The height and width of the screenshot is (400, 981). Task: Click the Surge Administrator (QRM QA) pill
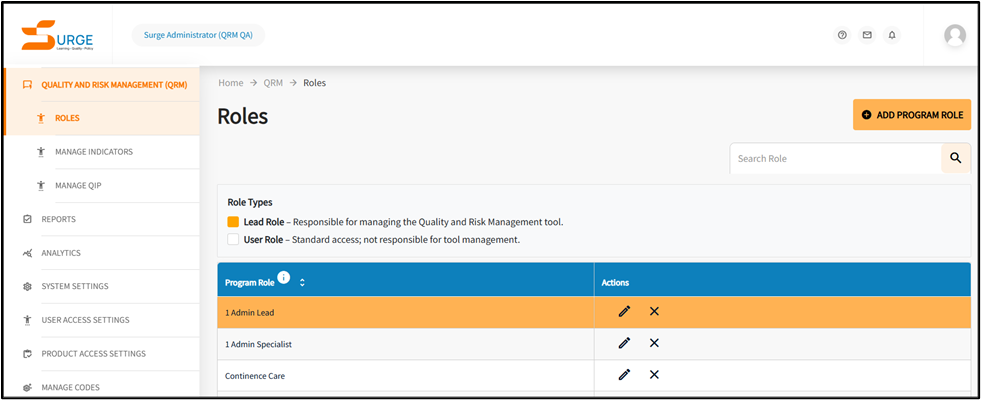tap(198, 35)
